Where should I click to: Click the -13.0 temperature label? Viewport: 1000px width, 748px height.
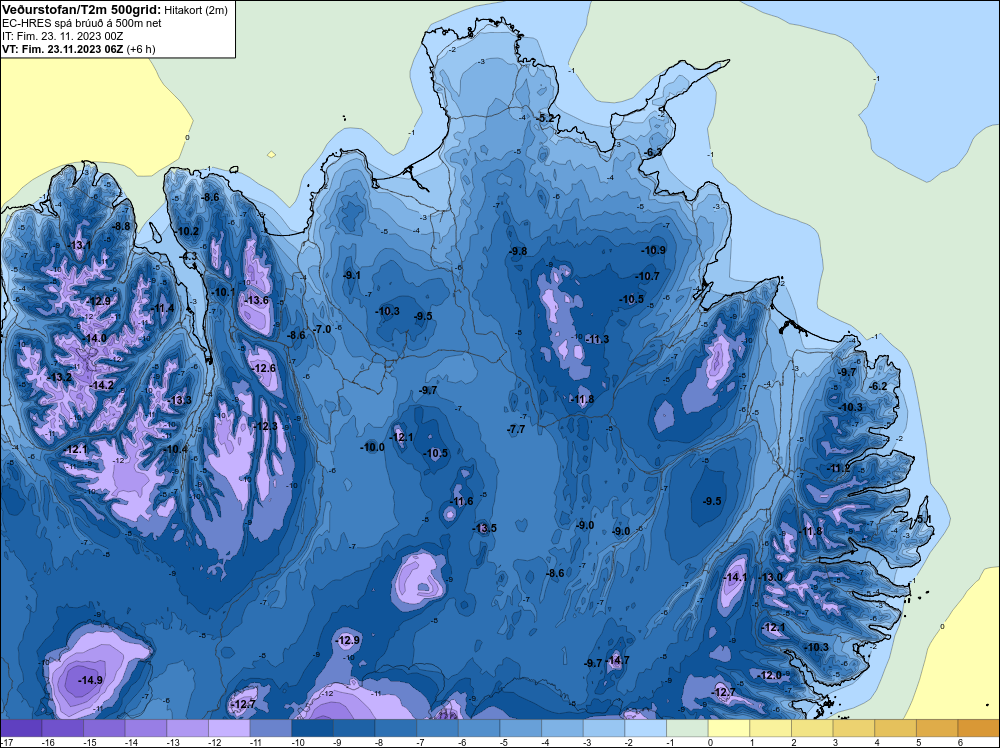pos(770,578)
